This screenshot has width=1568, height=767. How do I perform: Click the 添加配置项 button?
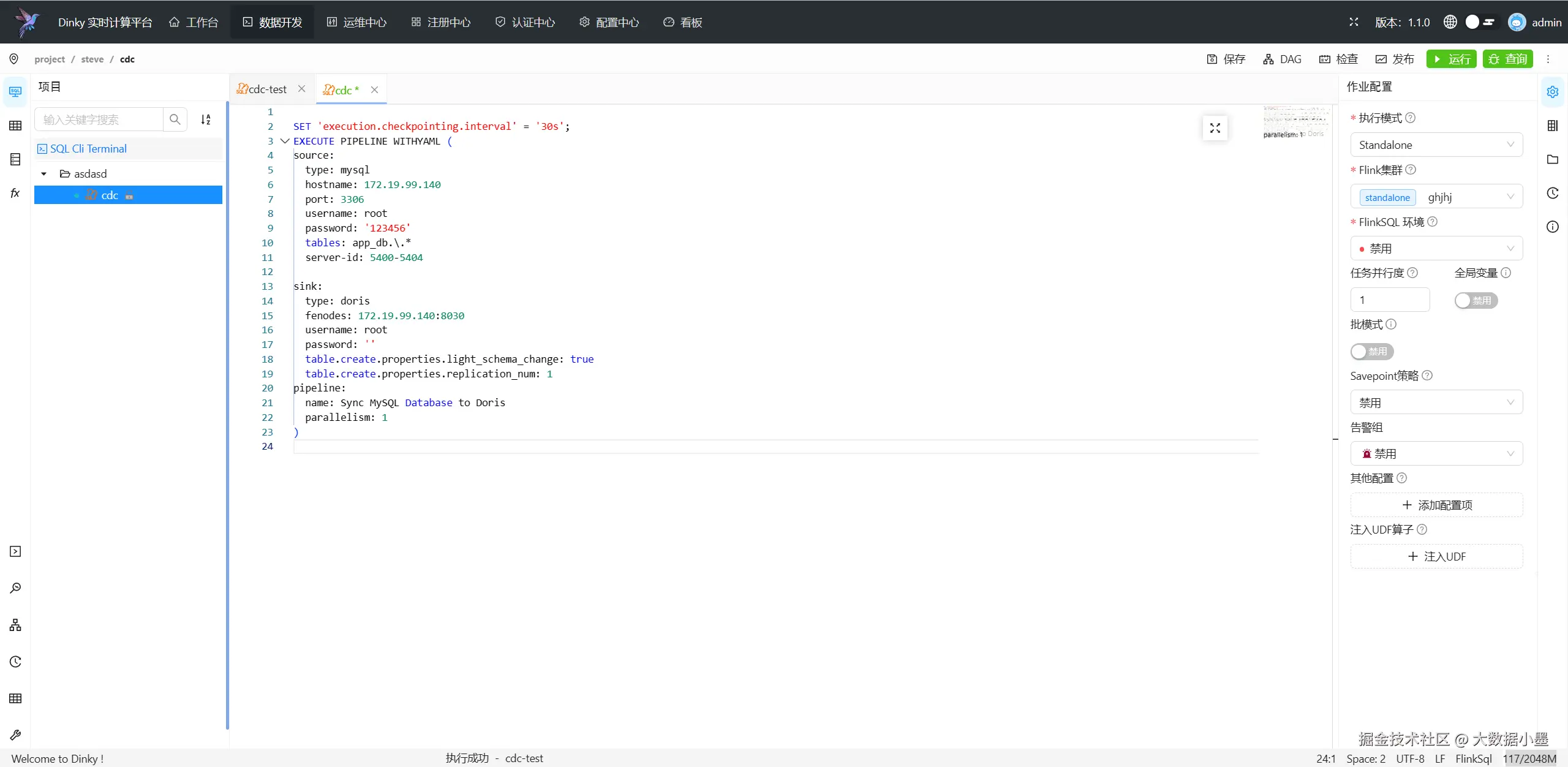click(x=1436, y=505)
